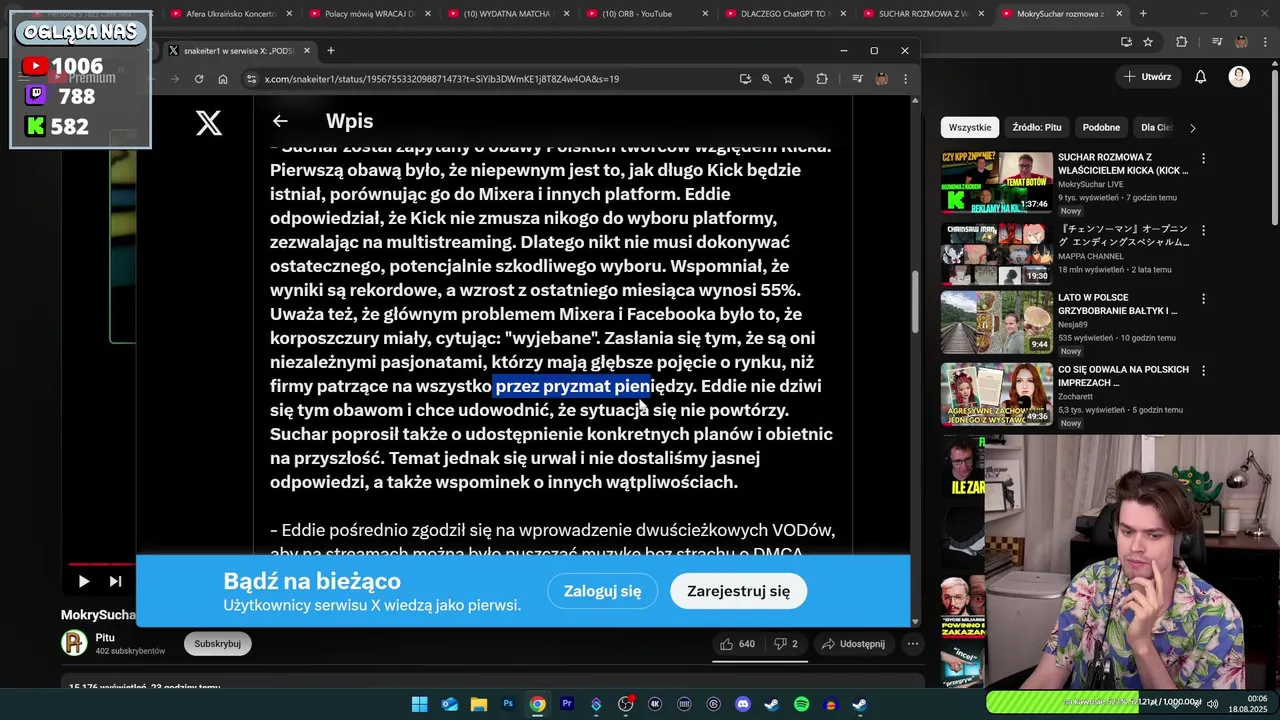Open Spotify from the taskbar
The image size is (1280, 720).
[801, 704]
